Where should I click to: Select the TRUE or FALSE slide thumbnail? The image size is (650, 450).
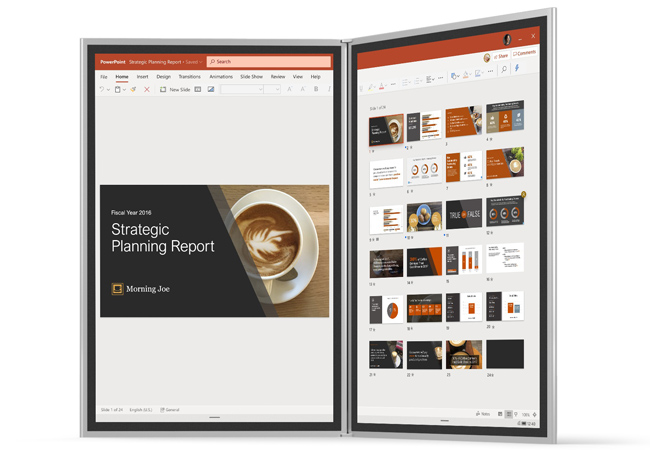464,214
